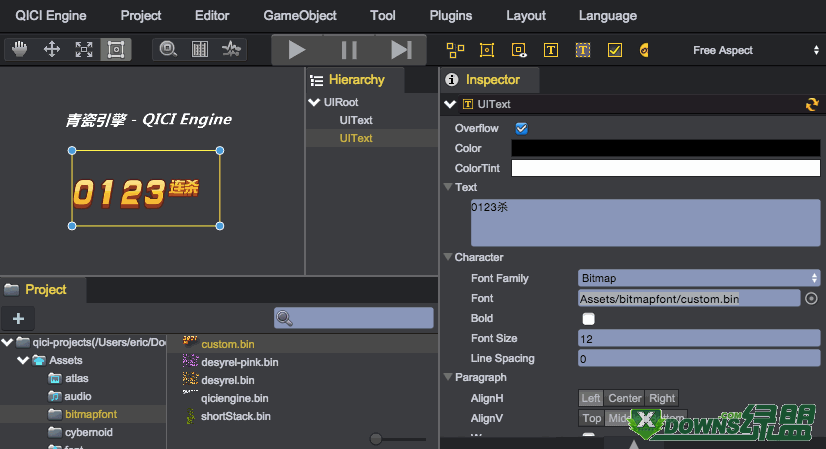Open the white ColorTint swatch
The width and height of the screenshot is (826, 449).
point(666,168)
